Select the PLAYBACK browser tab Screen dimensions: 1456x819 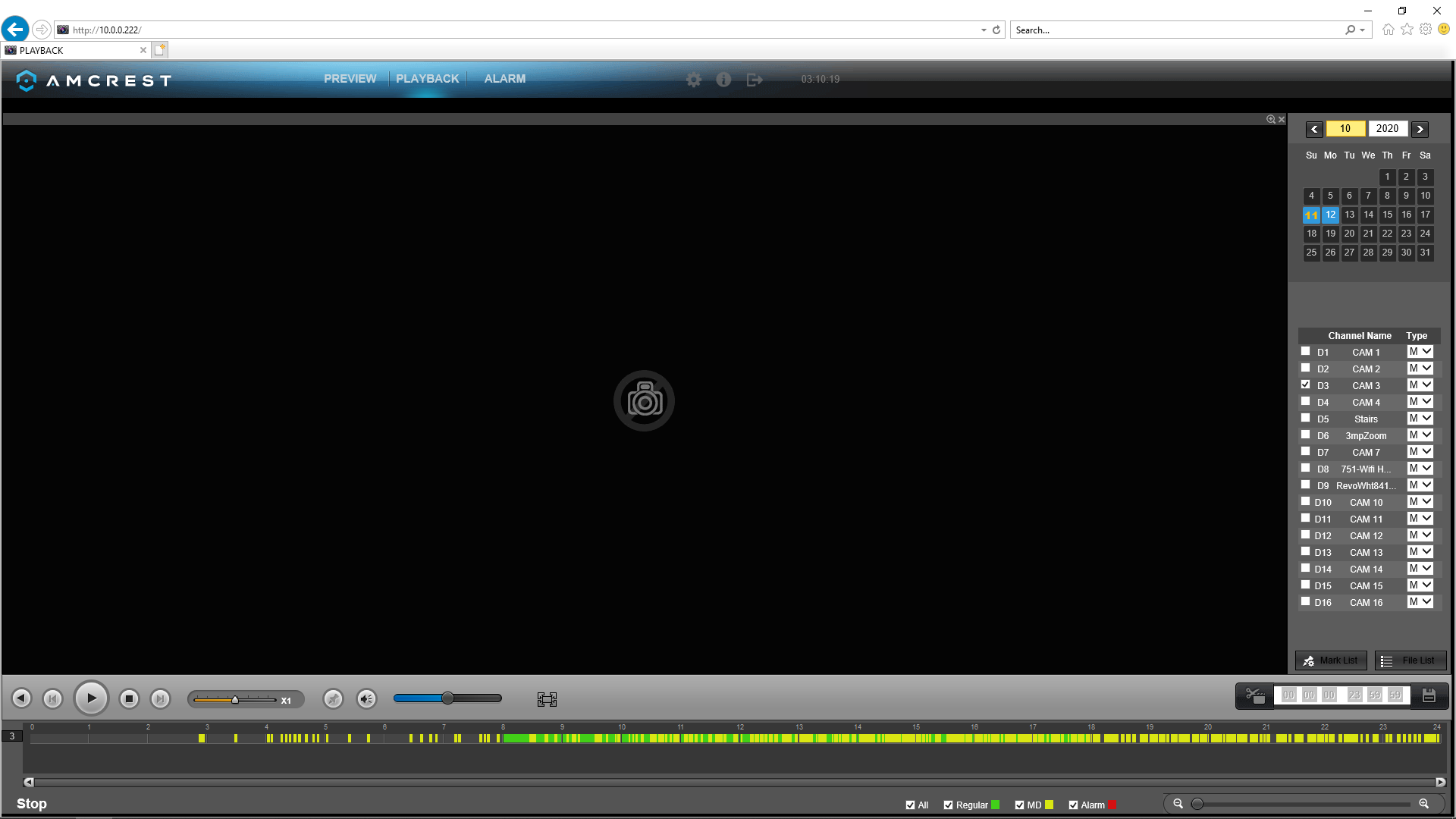75,50
